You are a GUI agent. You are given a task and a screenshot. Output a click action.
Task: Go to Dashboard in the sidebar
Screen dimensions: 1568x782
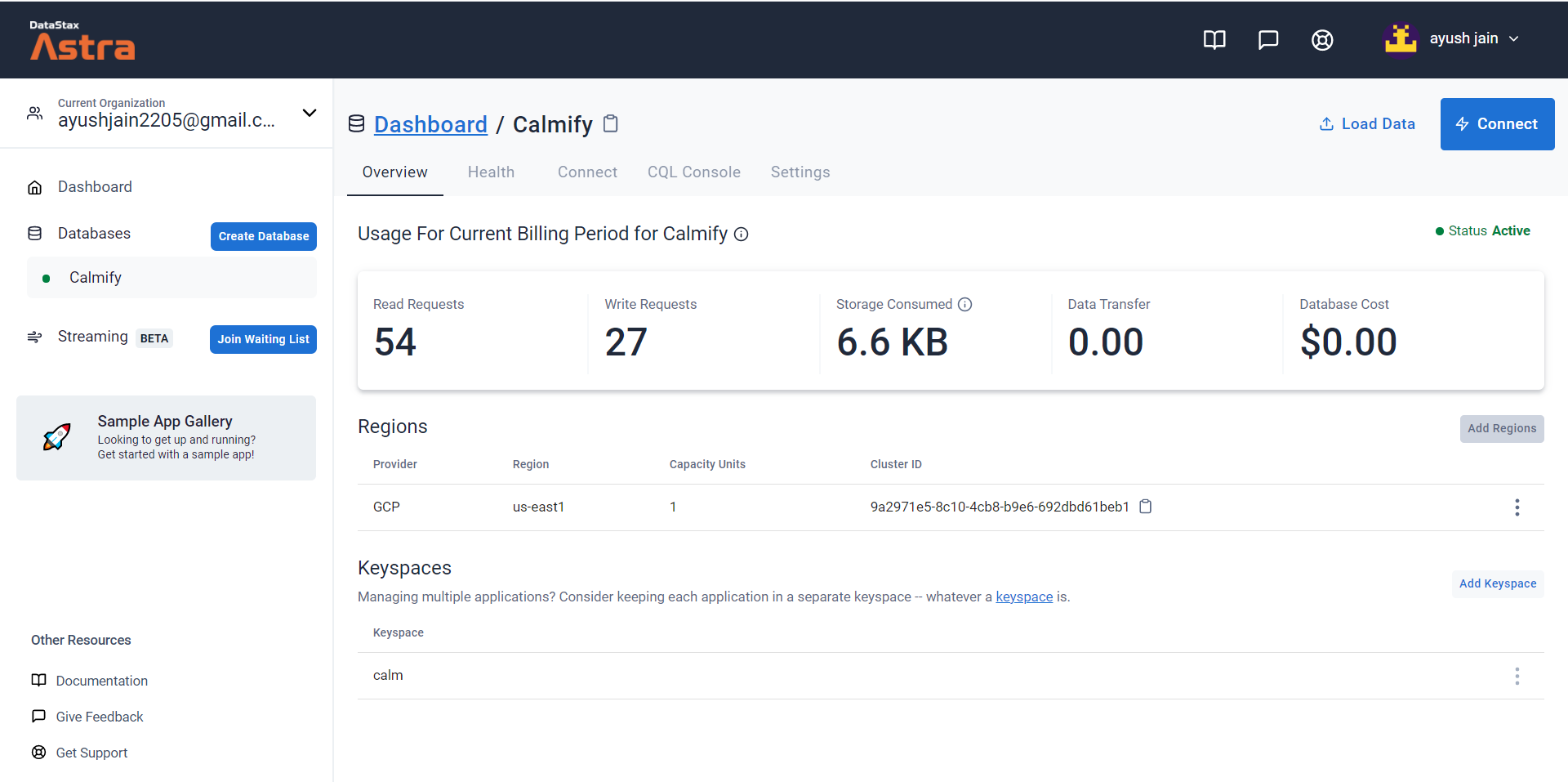95,187
